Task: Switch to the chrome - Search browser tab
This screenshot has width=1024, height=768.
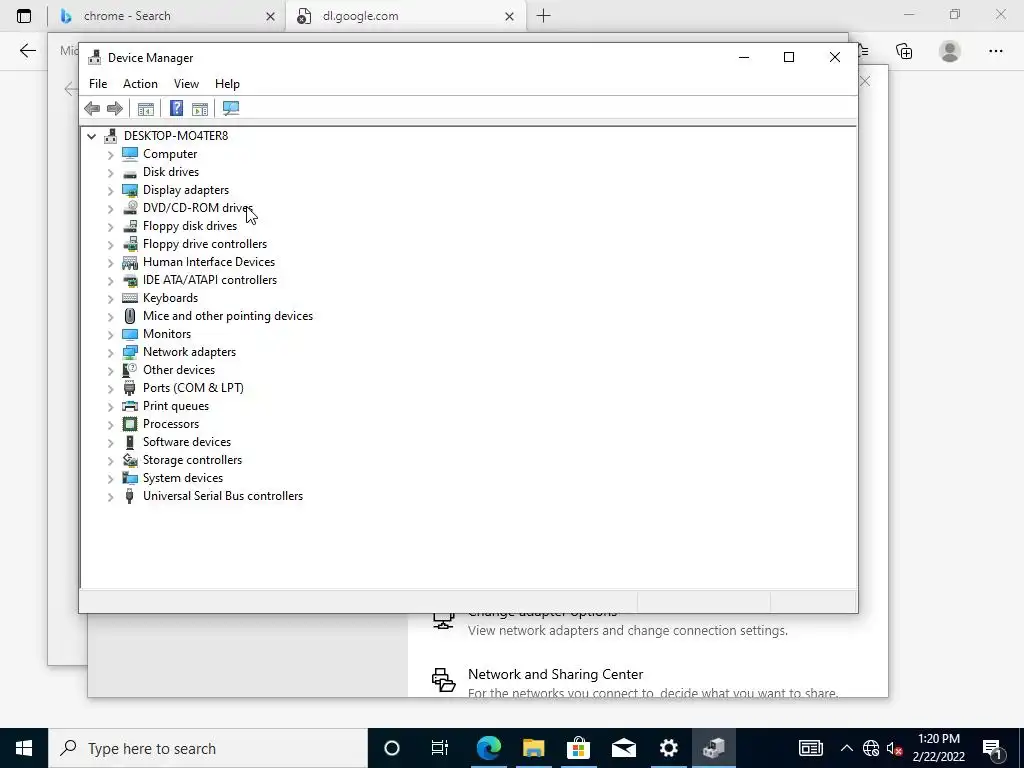Action: pos(167,16)
